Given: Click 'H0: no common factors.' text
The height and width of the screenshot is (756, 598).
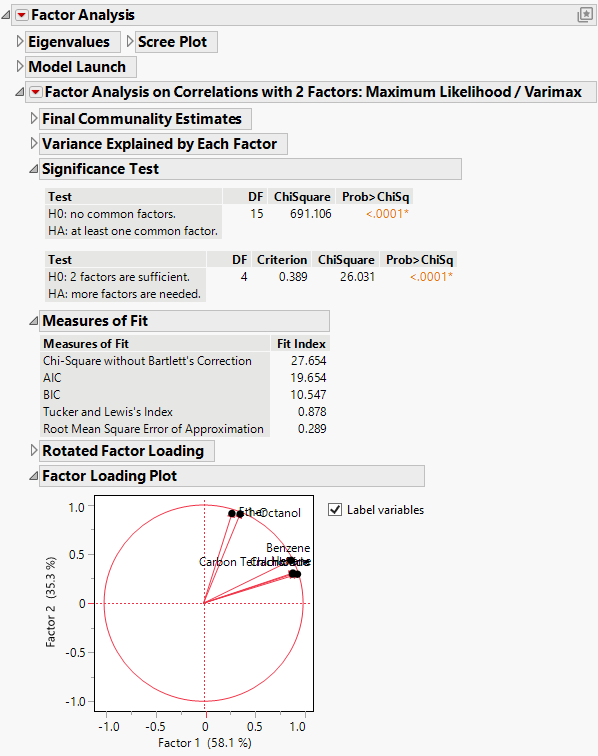Looking at the screenshot, I should (x=112, y=214).
